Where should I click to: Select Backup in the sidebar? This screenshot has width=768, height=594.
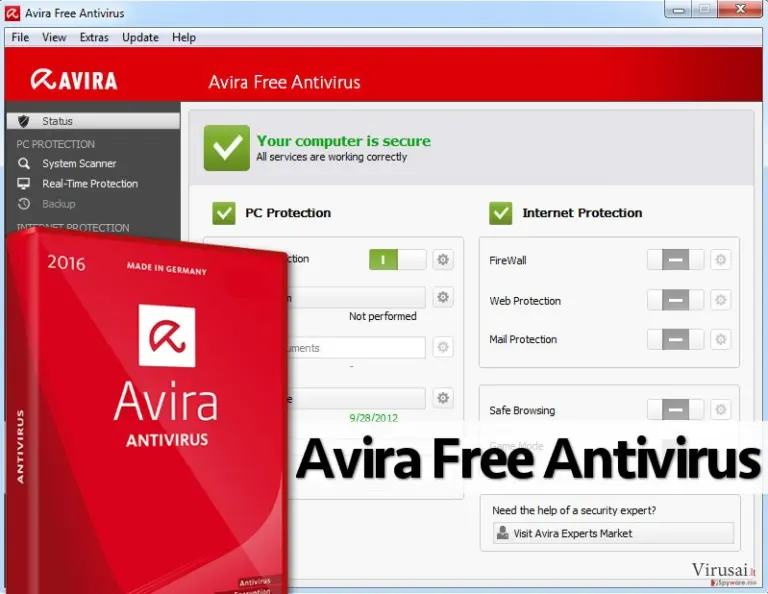[59, 204]
